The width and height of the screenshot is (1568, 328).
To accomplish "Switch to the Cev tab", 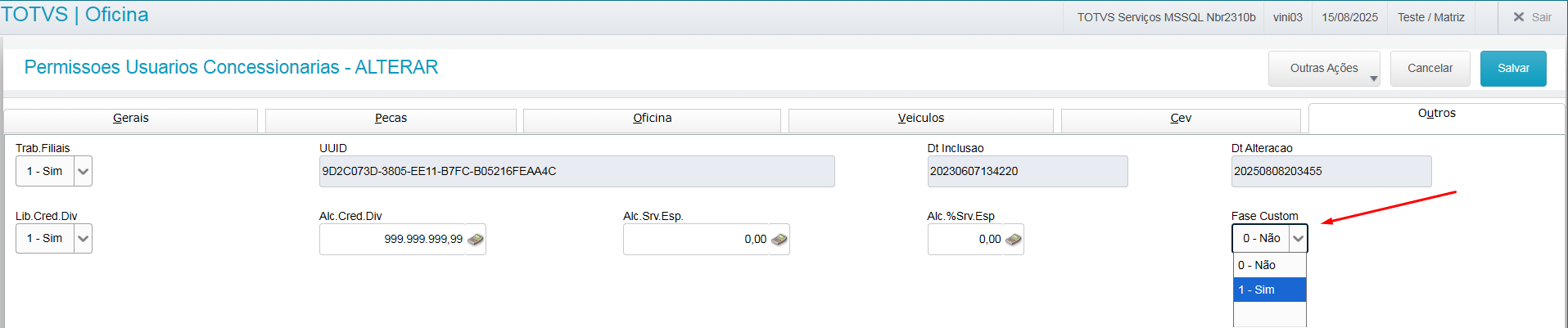I will tap(1181, 119).
